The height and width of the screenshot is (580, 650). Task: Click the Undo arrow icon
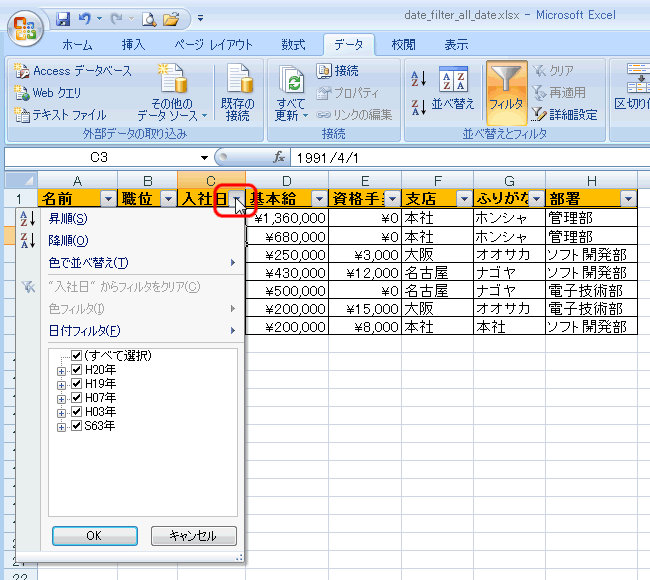(85, 19)
